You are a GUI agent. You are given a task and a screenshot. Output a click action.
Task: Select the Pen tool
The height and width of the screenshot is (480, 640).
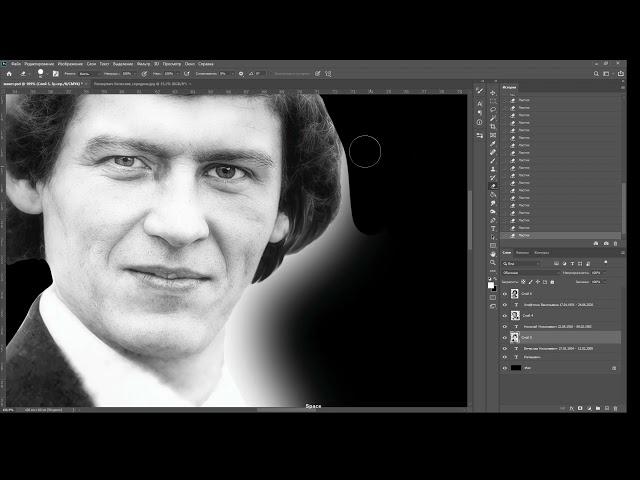tap(493, 220)
